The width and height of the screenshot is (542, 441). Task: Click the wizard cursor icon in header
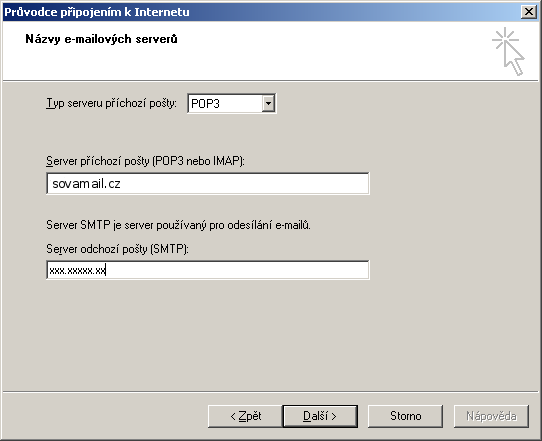coord(508,51)
